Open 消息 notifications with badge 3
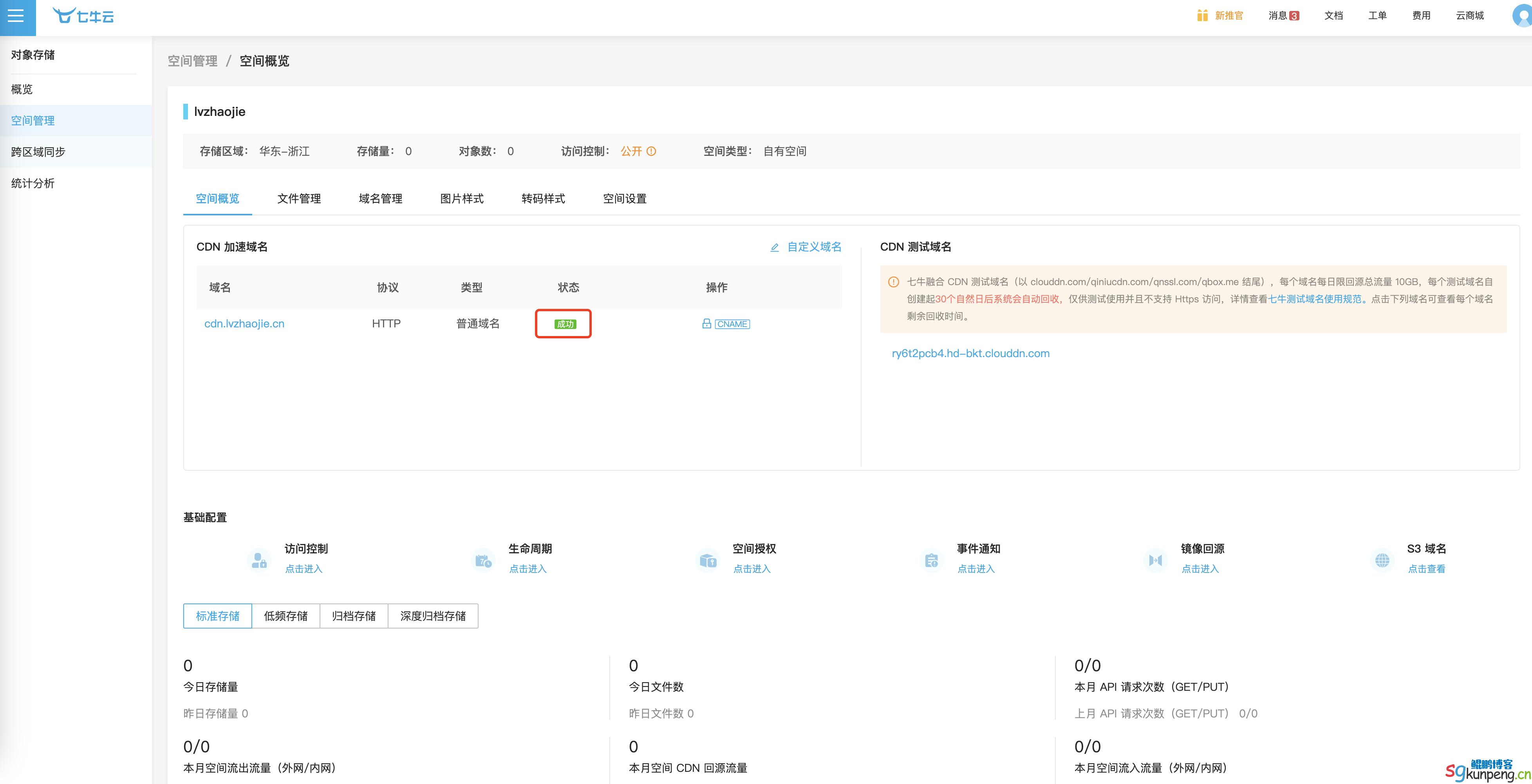Image resolution: width=1532 pixels, height=784 pixels. click(1283, 15)
